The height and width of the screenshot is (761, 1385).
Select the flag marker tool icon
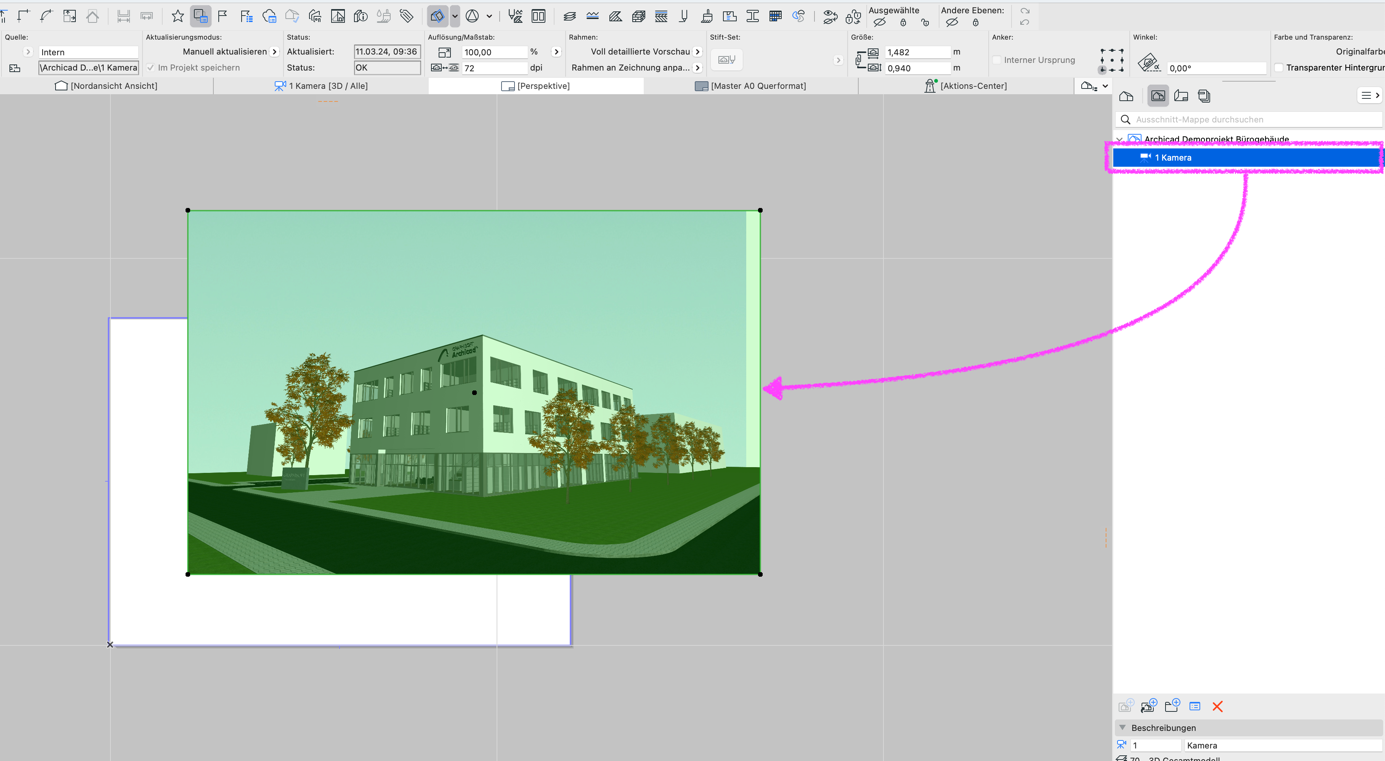[223, 16]
